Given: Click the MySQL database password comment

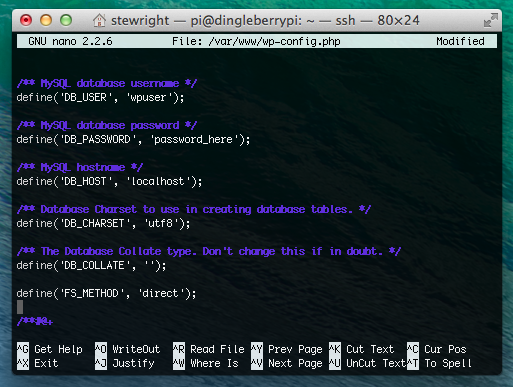Looking at the screenshot, I should pyautogui.click(x=107, y=125).
